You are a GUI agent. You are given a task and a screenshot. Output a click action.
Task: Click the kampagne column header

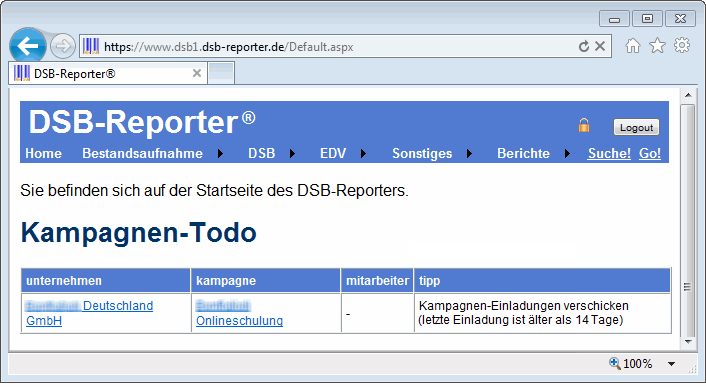coord(266,281)
